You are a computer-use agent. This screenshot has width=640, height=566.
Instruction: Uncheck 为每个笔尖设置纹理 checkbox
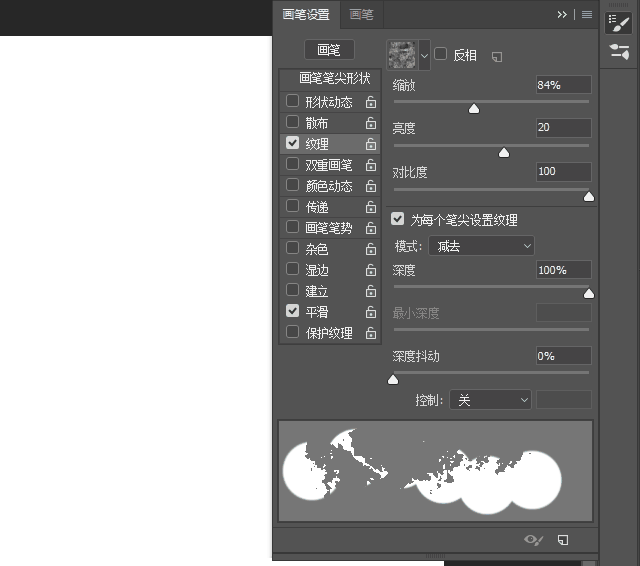[398, 219]
